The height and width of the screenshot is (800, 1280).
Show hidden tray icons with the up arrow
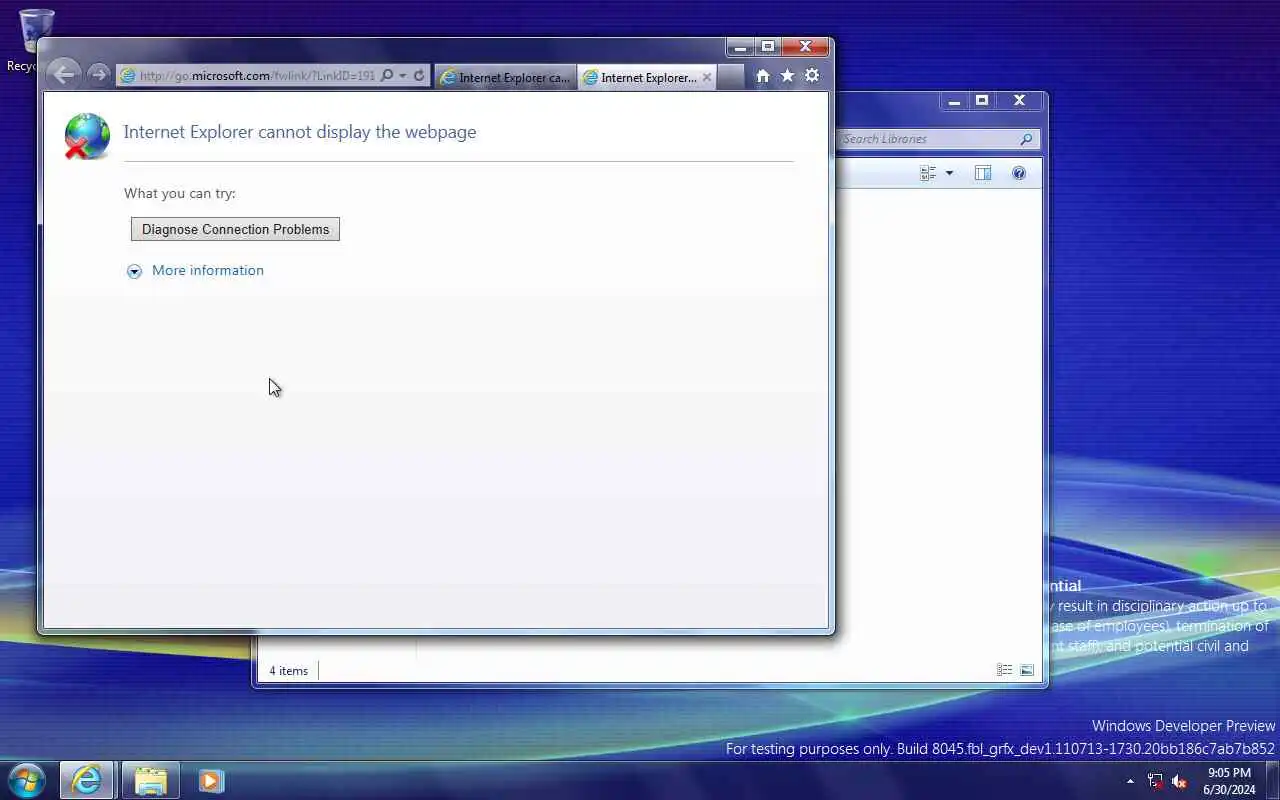pyautogui.click(x=1130, y=781)
